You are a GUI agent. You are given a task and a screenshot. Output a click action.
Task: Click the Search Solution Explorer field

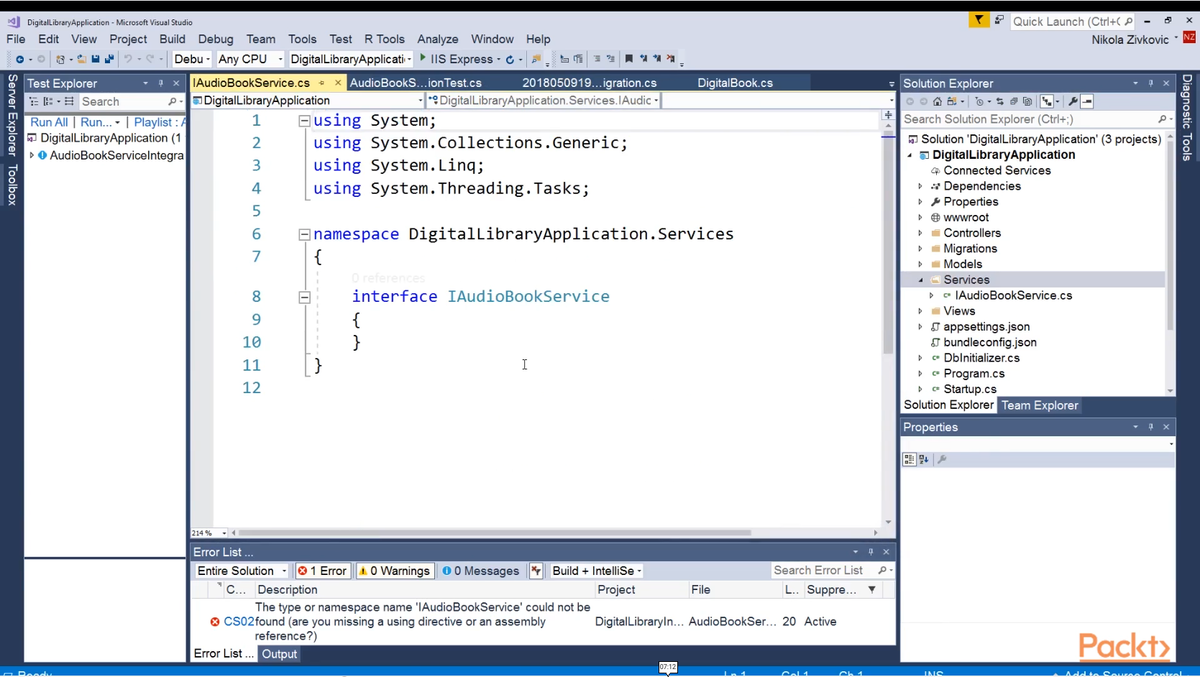coord(1037,119)
